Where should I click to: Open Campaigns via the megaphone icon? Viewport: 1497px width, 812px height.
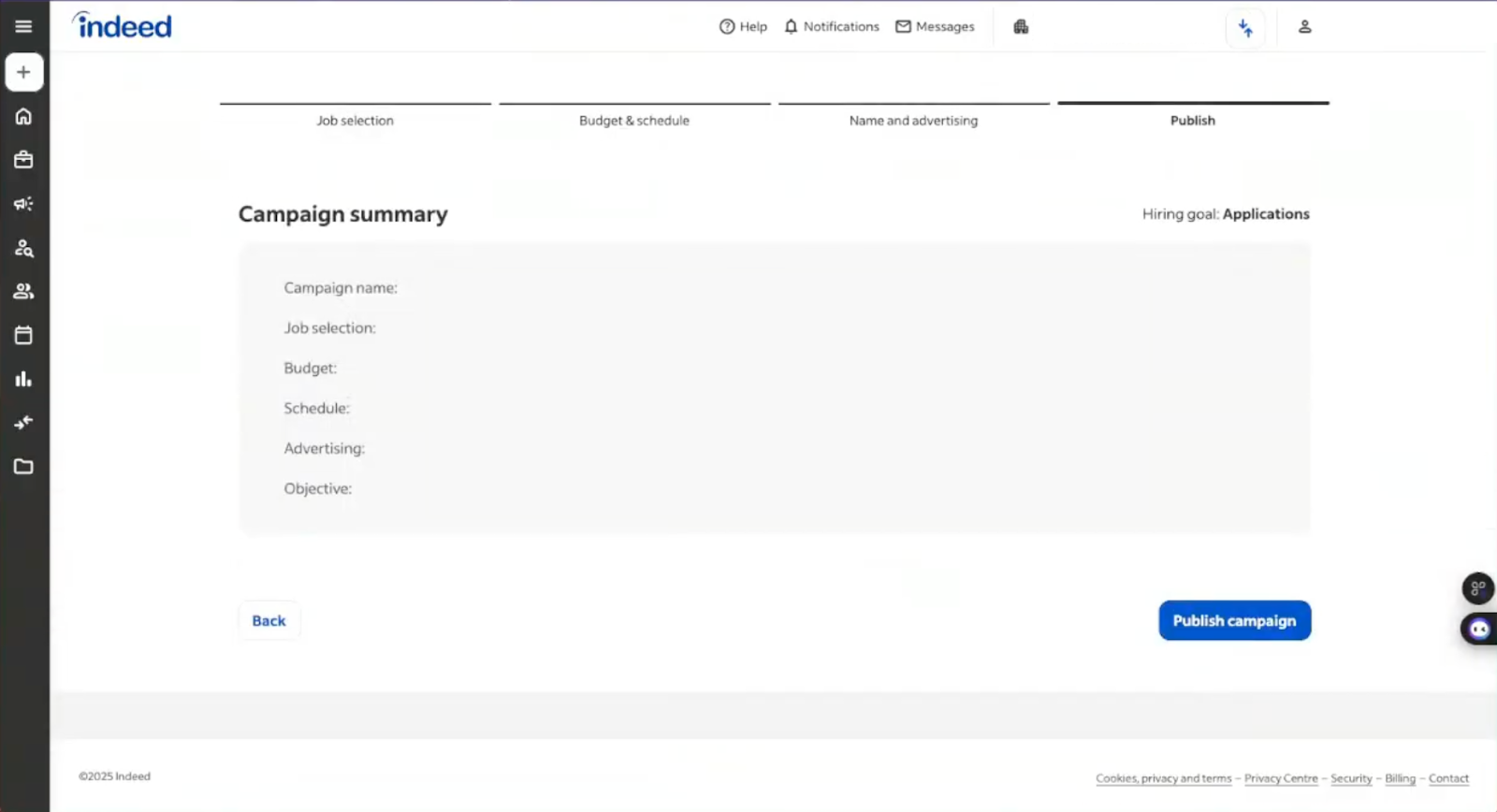tap(23, 204)
